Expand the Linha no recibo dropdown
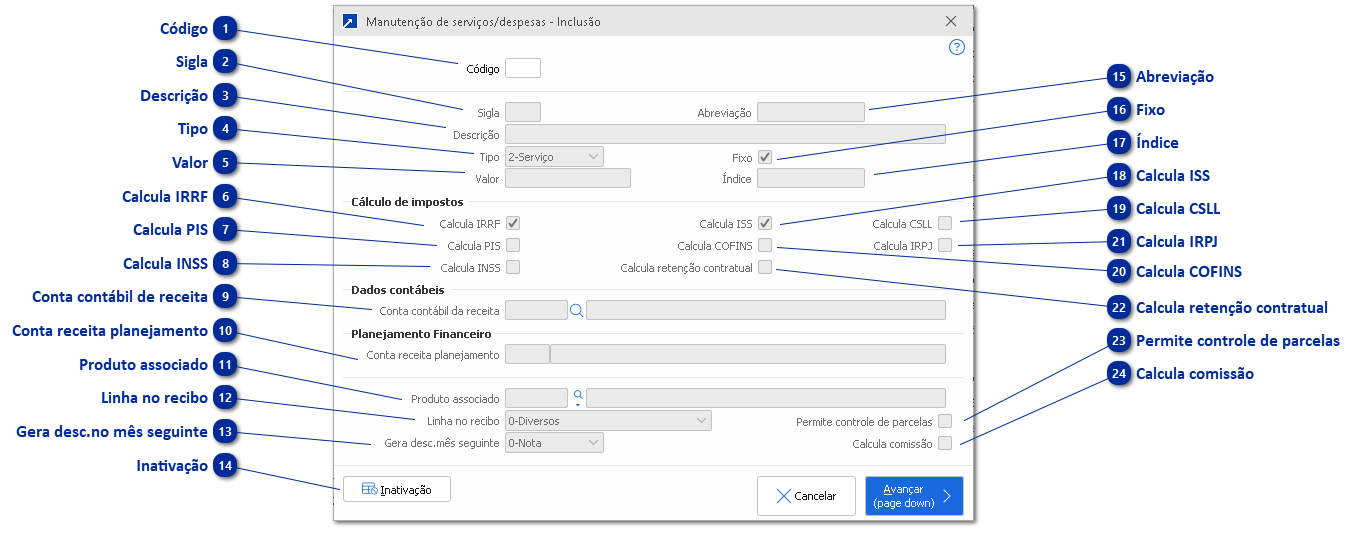Image resolution: width=1356 pixels, height=537 pixels. click(608, 421)
